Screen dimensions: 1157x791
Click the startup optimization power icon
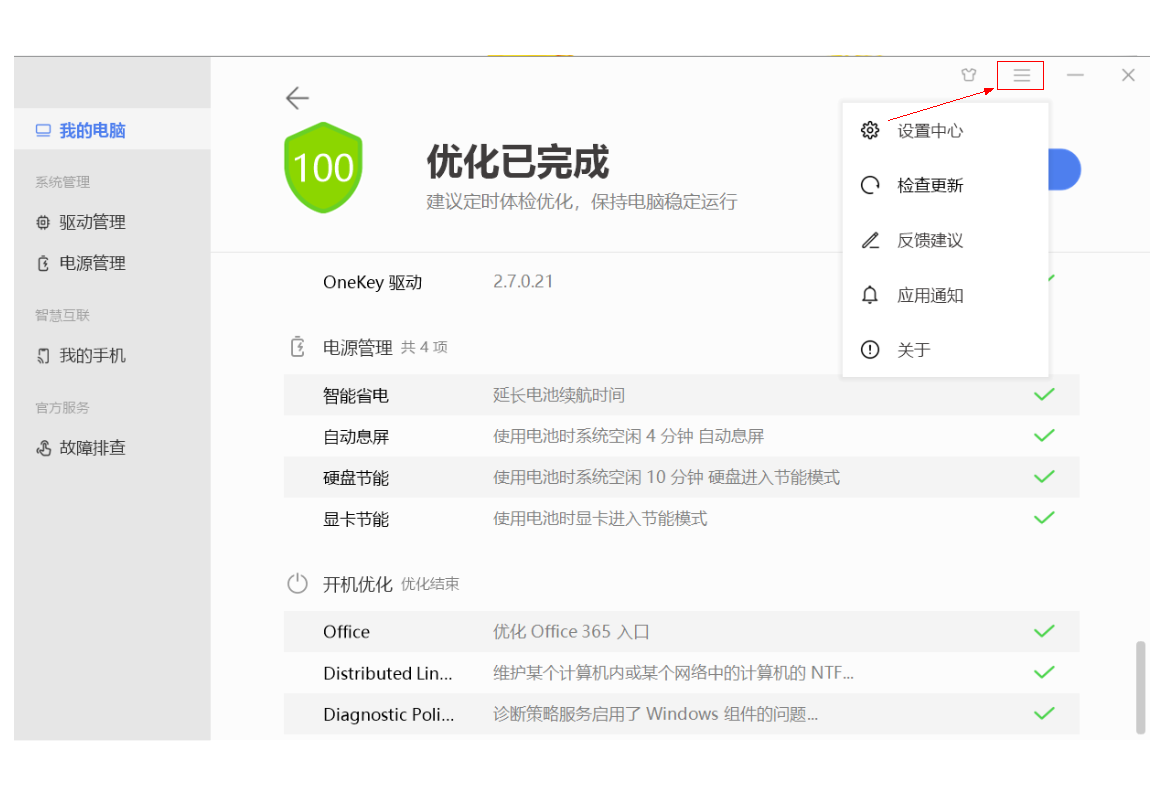point(297,584)
